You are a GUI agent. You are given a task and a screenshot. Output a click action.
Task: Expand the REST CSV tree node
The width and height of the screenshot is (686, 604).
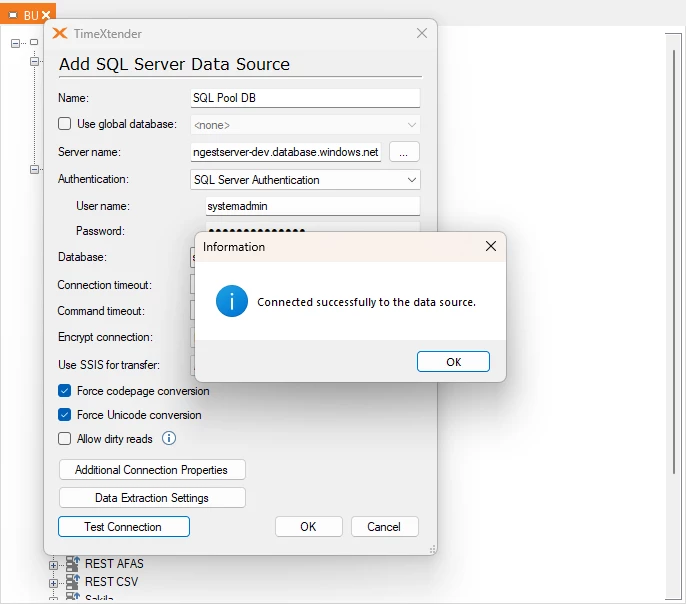pos(53,581)
